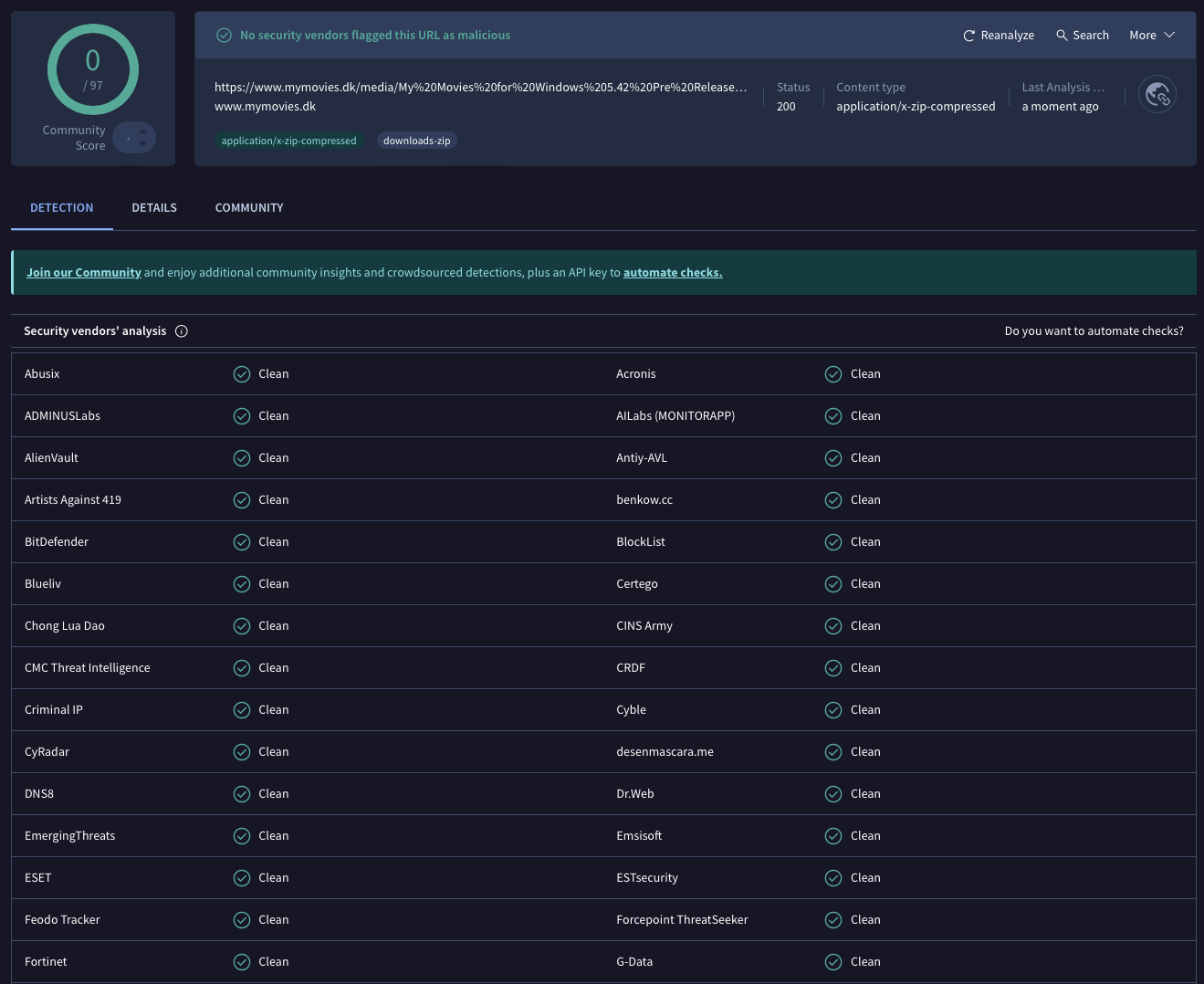Click the Search magnifier icon
1204x984 pixels.
[1062, 35]
